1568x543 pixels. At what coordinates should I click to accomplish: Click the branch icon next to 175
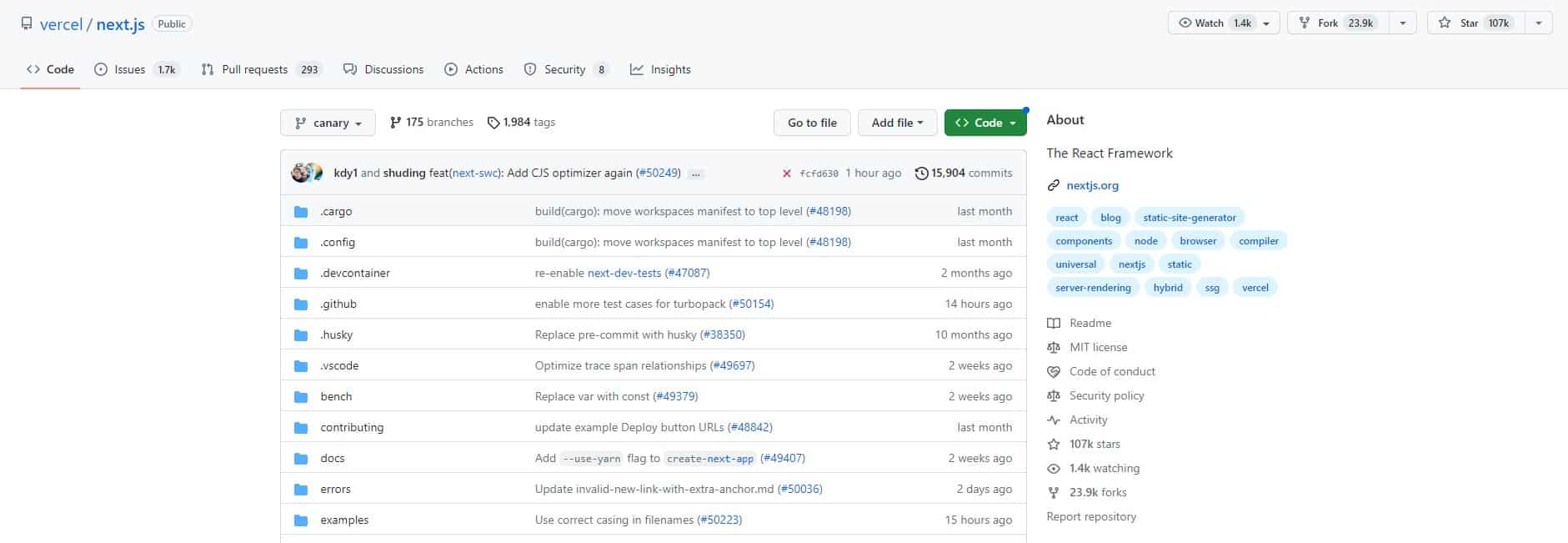pyautogui.click(x=395, y=123)
